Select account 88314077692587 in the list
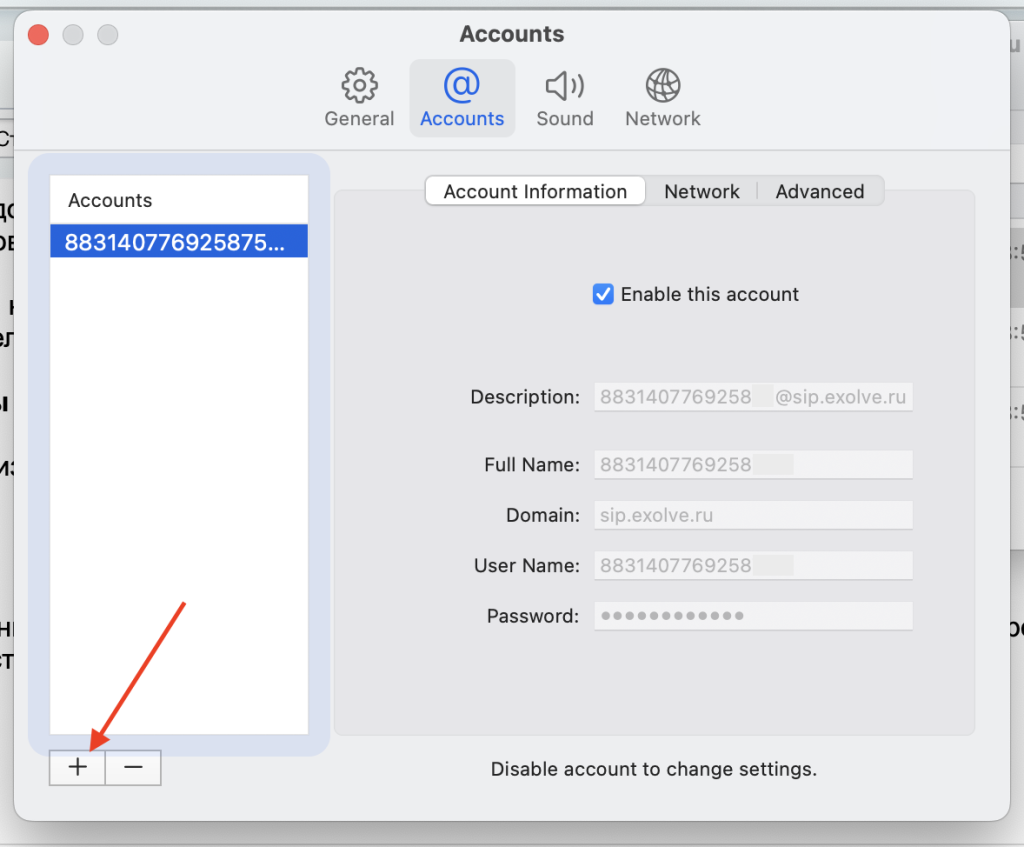The width and height of the screenshot is (1024, 847). (x=179, y=242)
